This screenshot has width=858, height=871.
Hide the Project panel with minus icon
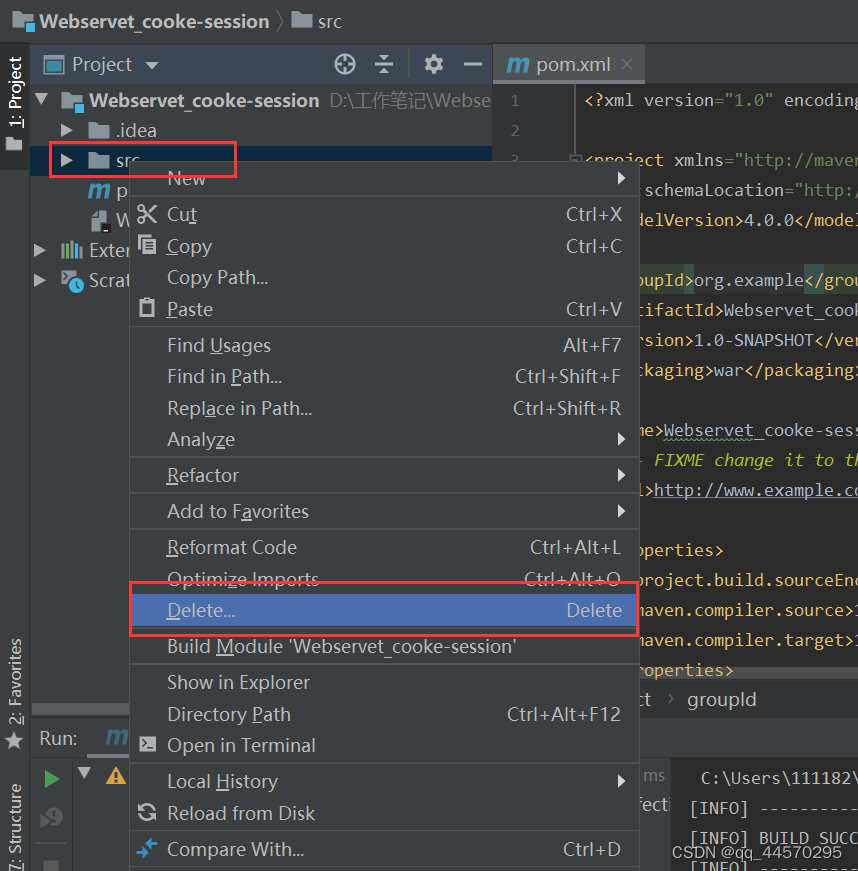(x=473, y=64)
